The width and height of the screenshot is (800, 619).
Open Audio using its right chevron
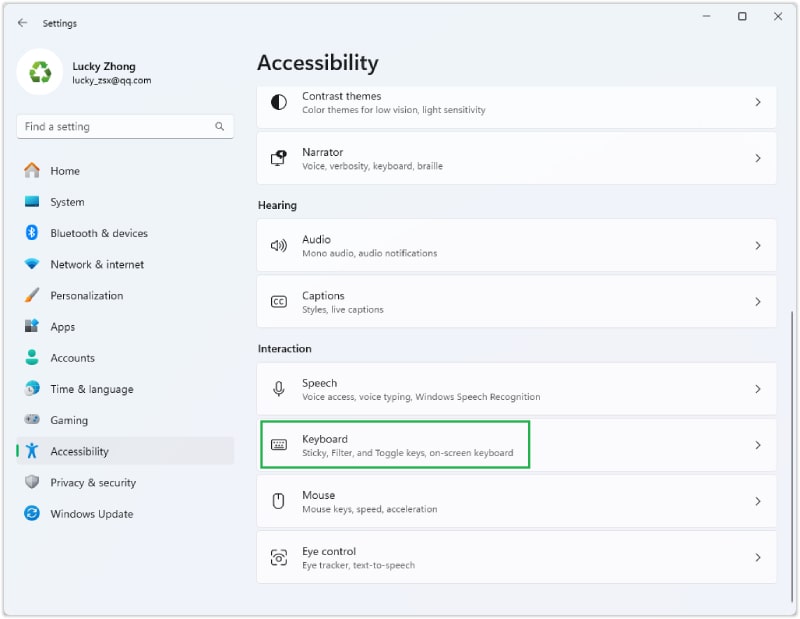[758, 245]
